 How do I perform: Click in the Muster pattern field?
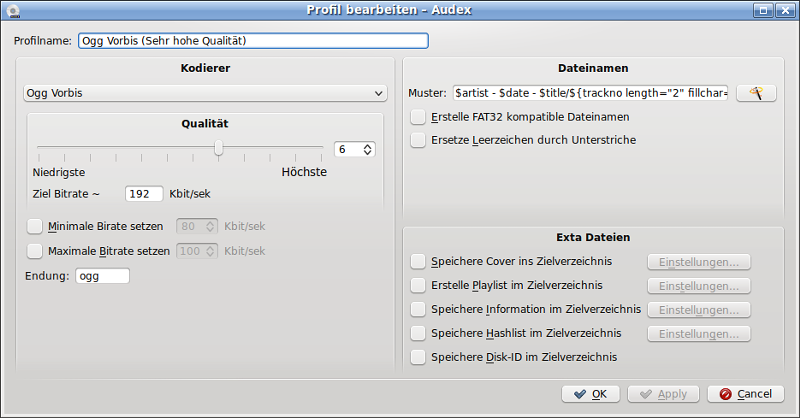tap(591, 93)
